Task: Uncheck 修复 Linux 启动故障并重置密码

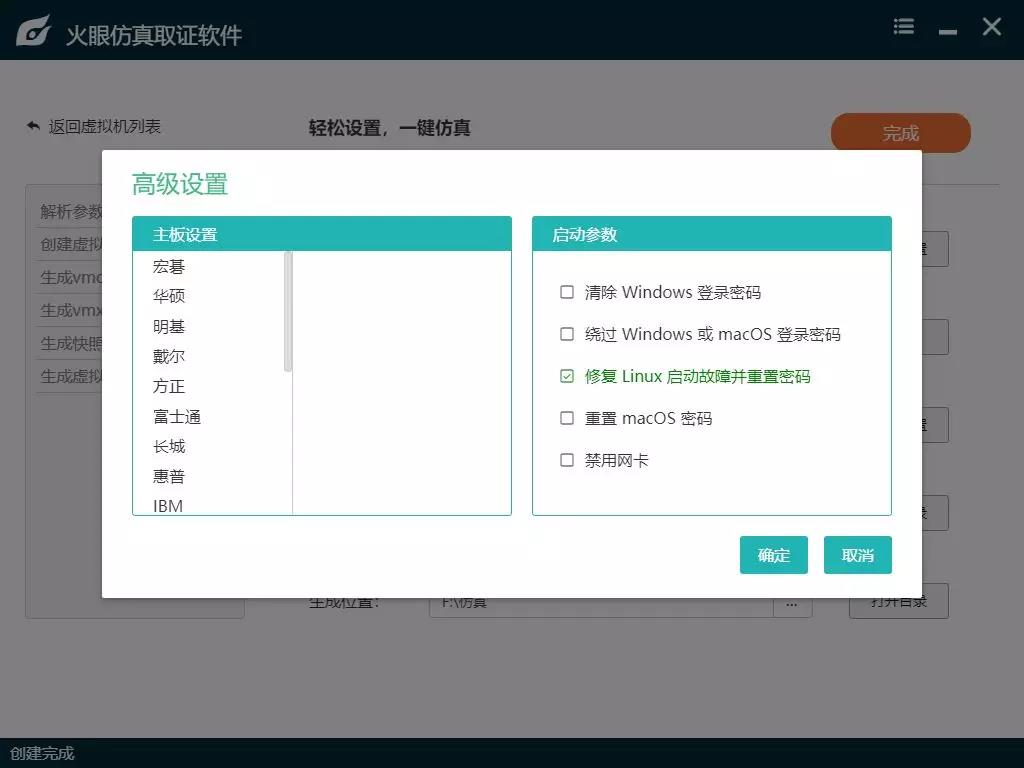Action: 567,376
